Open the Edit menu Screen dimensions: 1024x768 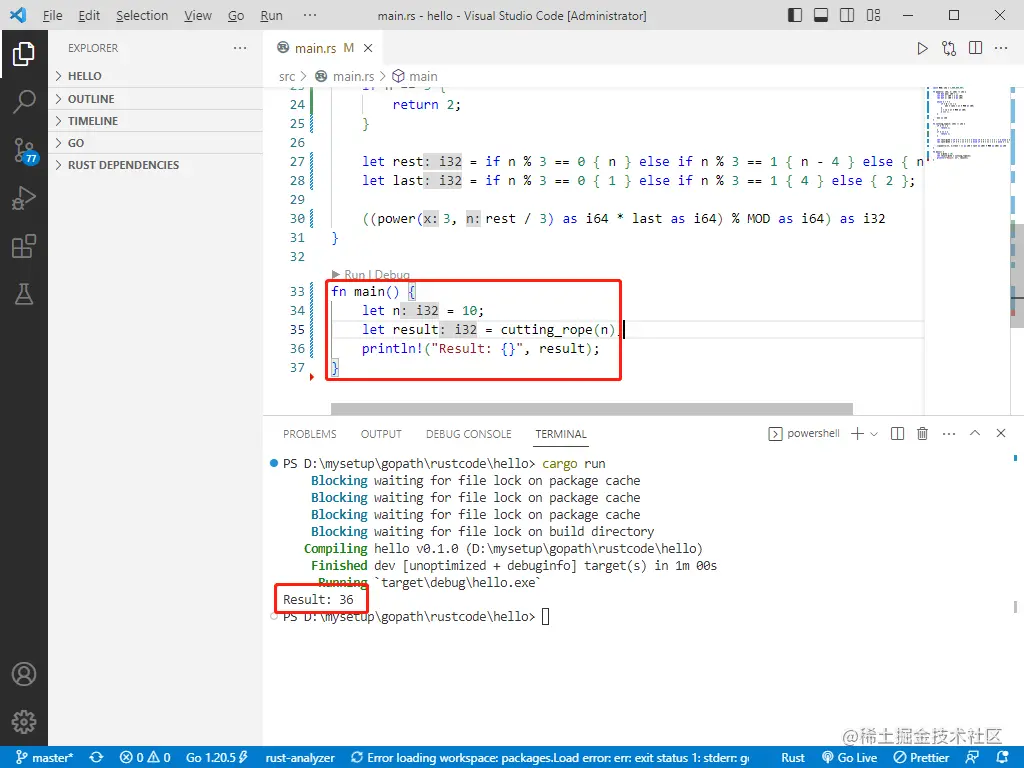[x=89, y=15]
